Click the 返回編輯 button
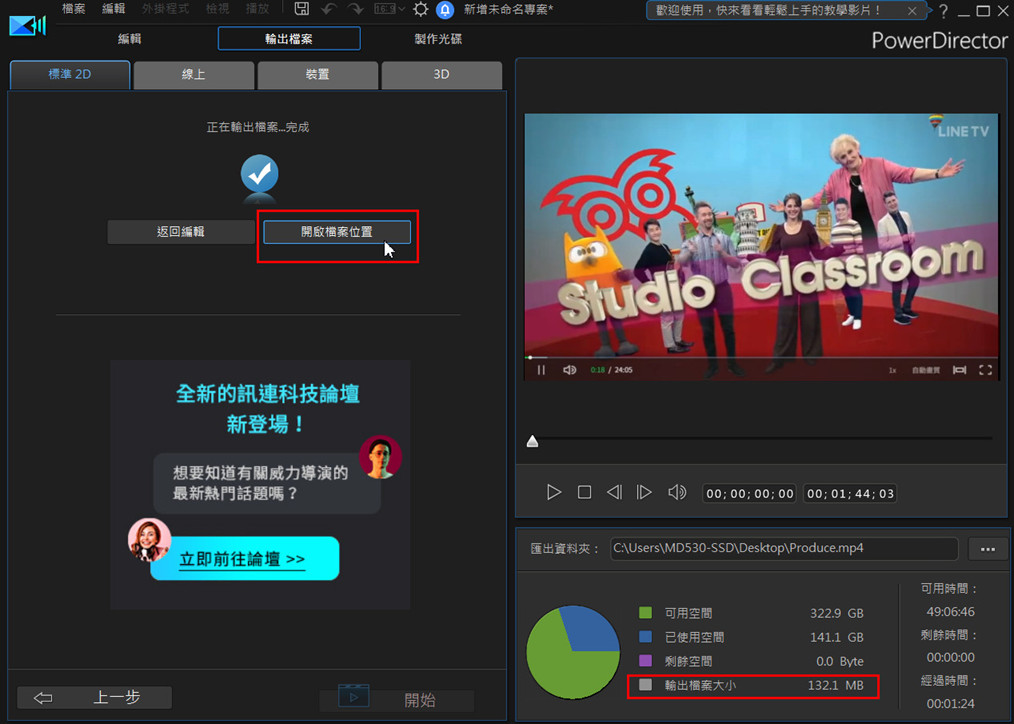 click(x=181, y=232)
